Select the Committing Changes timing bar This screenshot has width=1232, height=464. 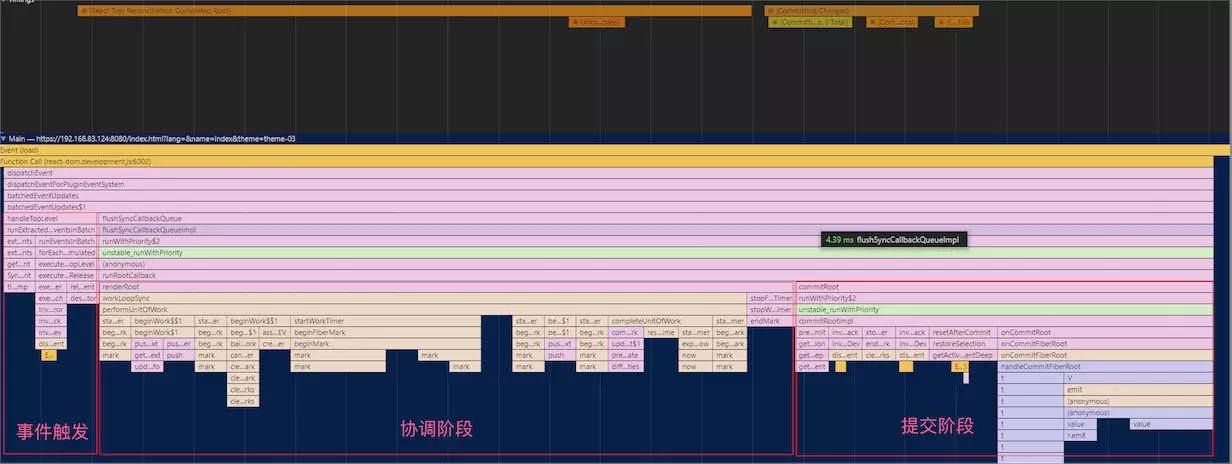(x=872, y=10)
